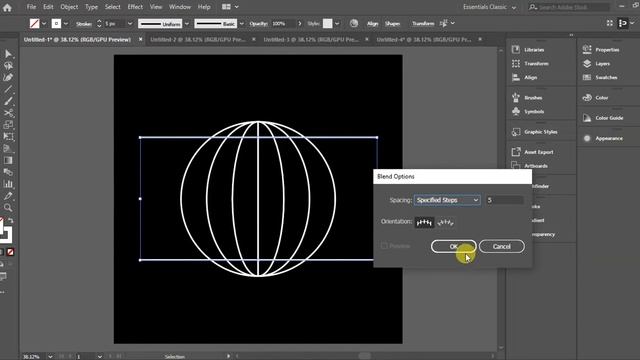Select the Line Segment tool

pyautogui.click(x=8, y=89)
